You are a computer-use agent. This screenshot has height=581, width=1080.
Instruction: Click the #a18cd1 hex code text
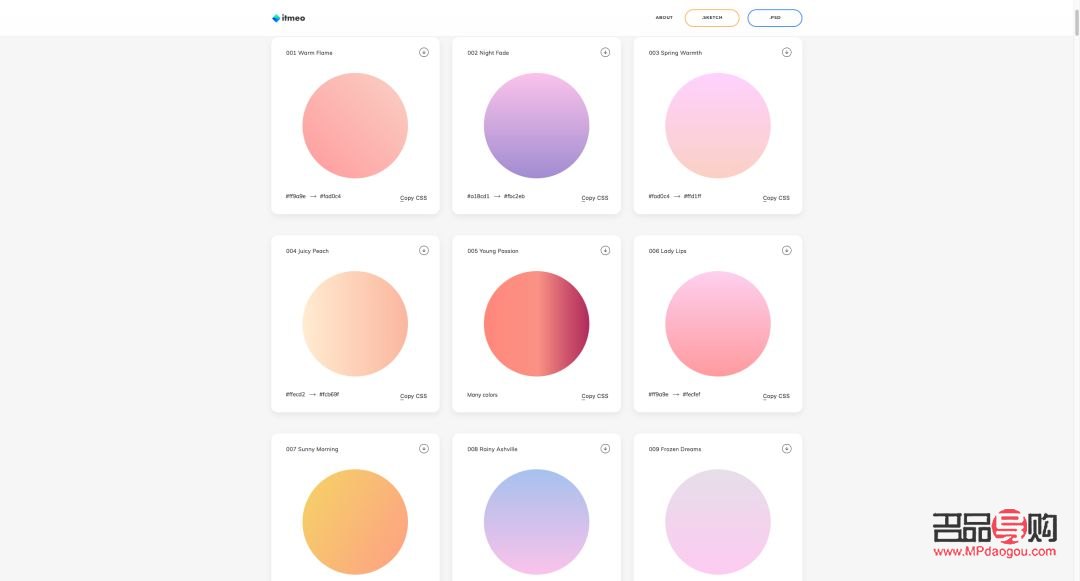478,196
